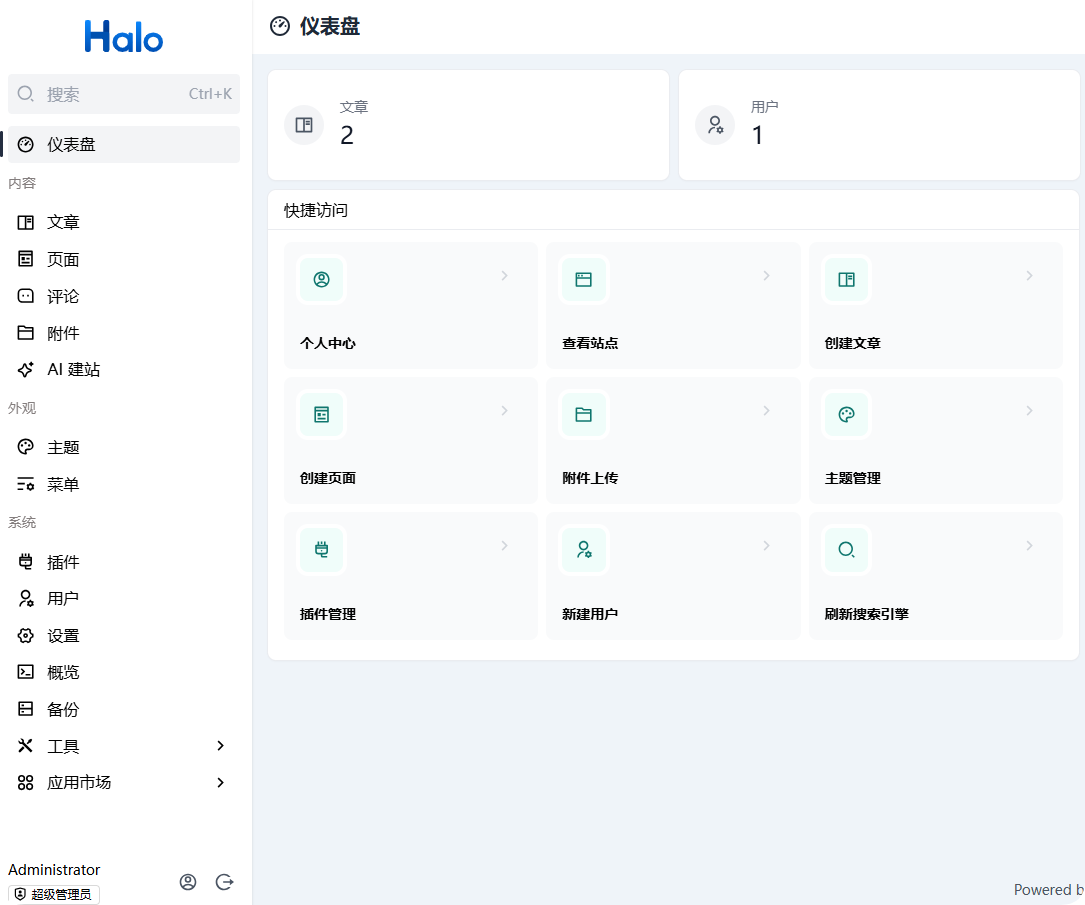1085x905 pixels.
Task: Click the page icon in 创建页面 card
Action: (322, 415)
